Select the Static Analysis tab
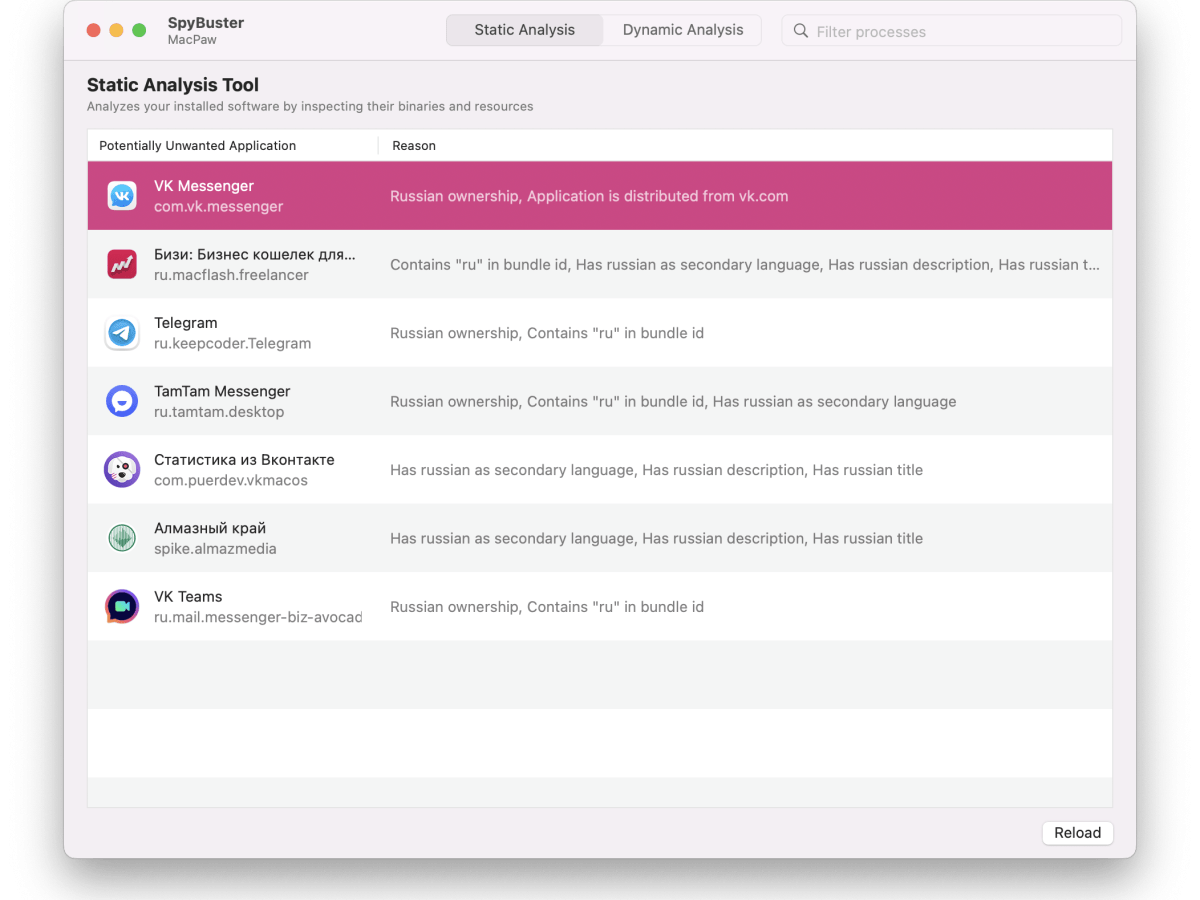Screen dimensions: 1200x900 pos(524,30)
